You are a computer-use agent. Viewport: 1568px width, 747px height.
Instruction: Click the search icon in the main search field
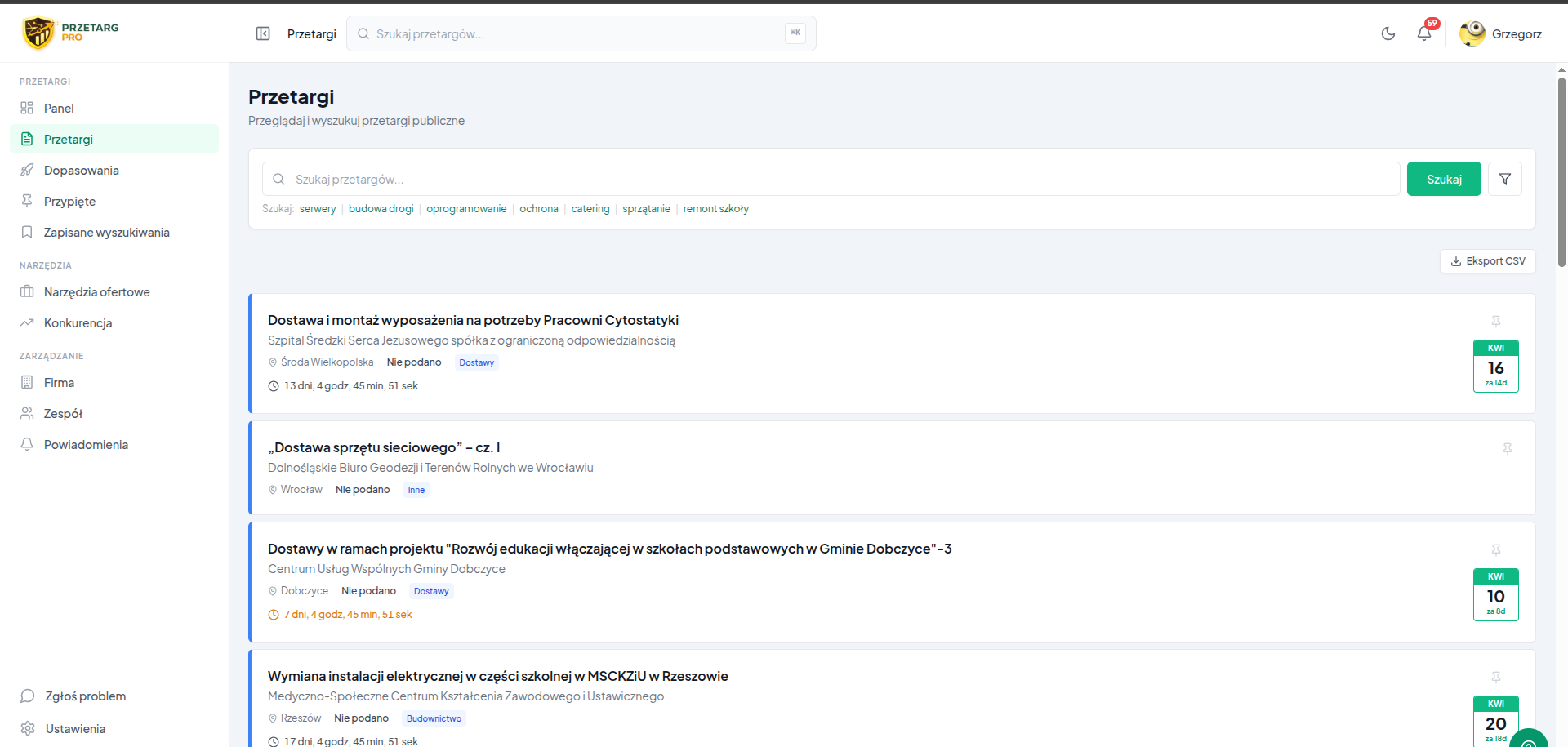[x=278, y=179]
